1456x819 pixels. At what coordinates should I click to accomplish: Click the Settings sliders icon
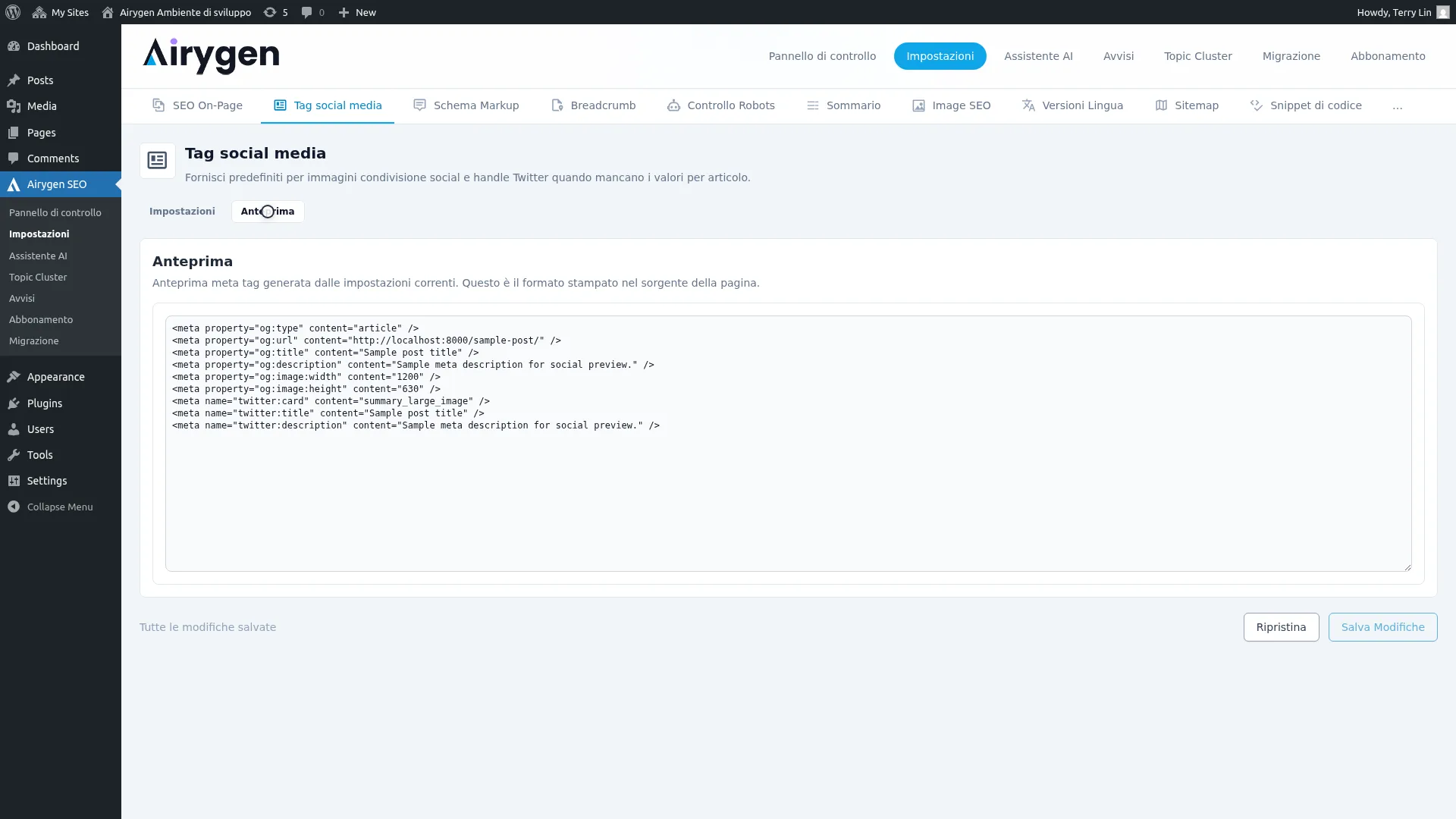[x=14, y=481]
